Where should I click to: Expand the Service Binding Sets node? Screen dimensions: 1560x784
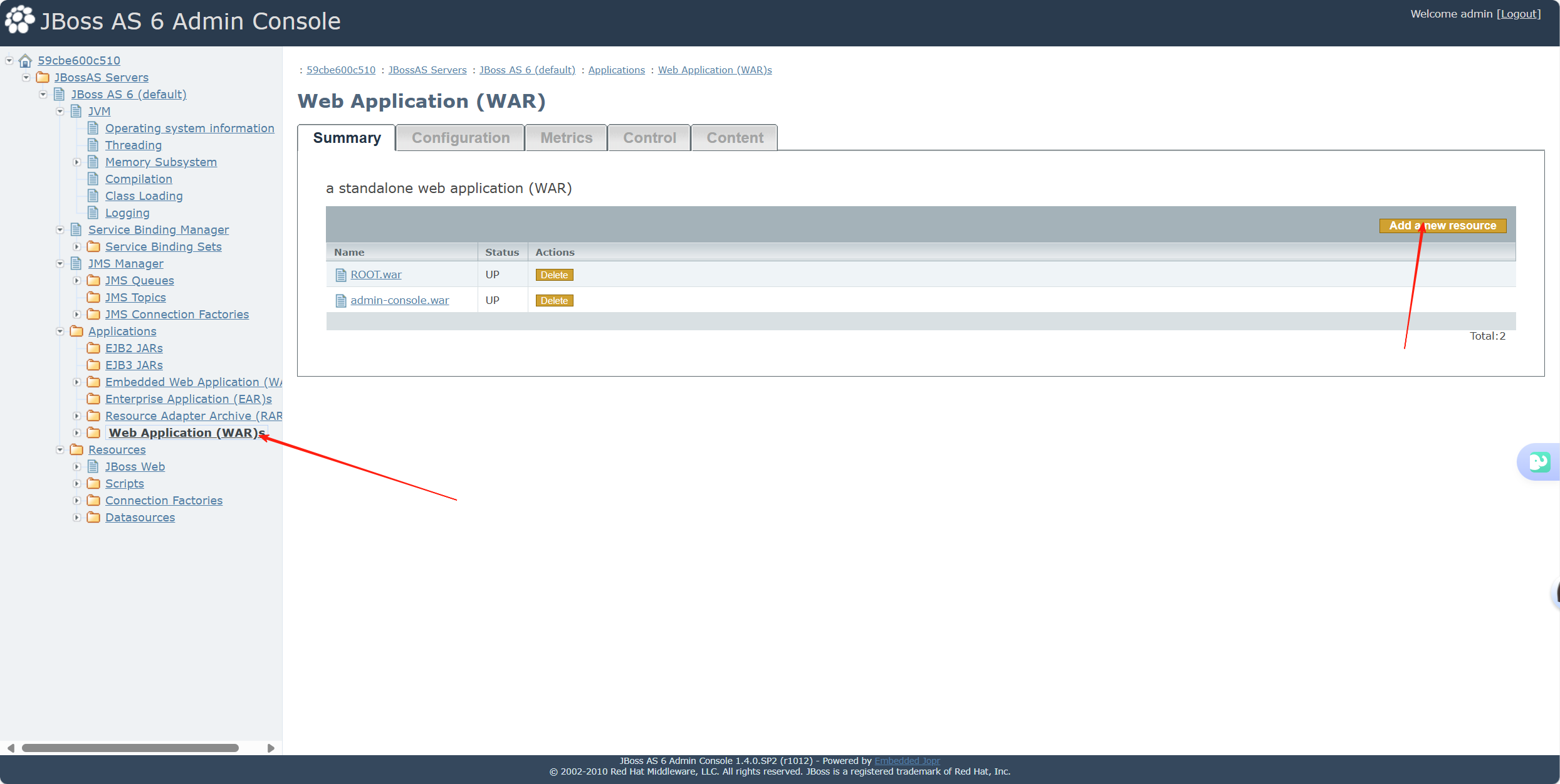pos(76,247)
